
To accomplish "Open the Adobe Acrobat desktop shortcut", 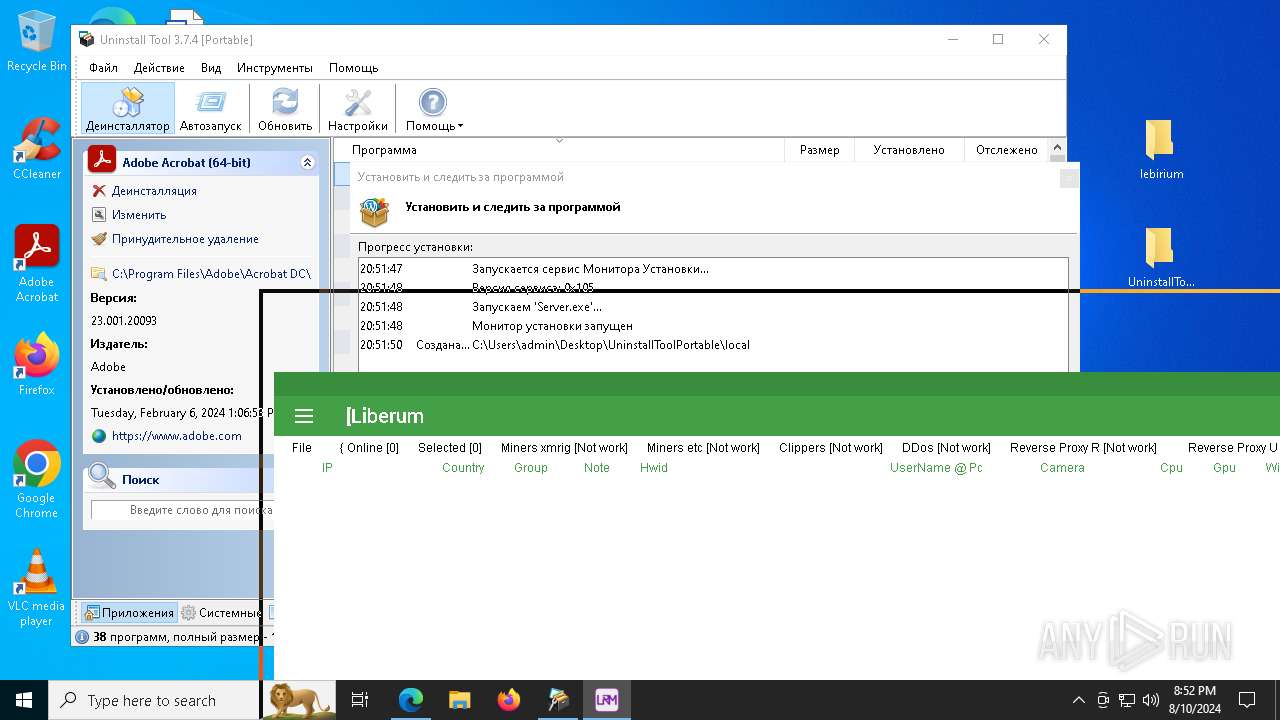I will click(x=37, y=263).
